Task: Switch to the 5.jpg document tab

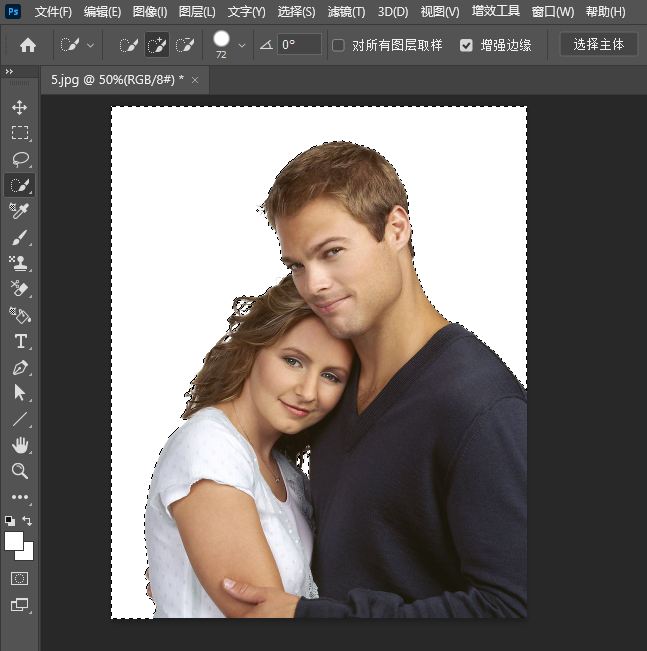Action: [117, 79]
